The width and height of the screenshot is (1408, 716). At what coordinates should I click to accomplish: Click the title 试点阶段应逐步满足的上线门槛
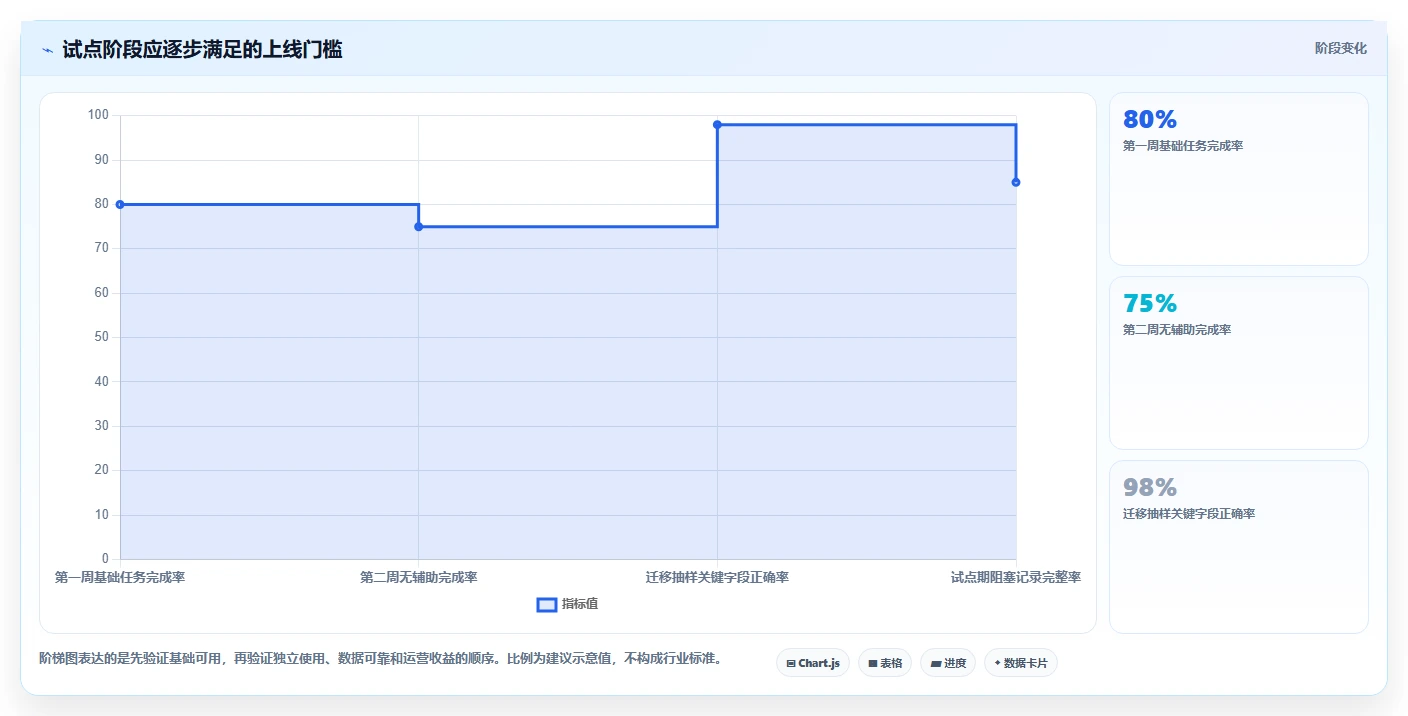click(202, 49)
